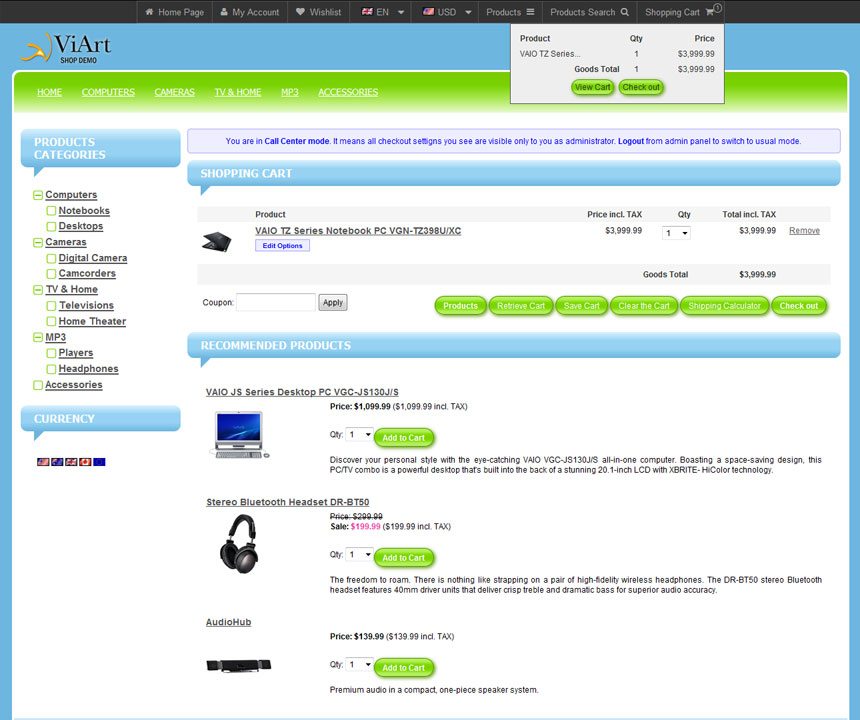Viewport: 860px width, 720px height.
Task: Select the US flag under Currency
Action: tap(43, 462)
